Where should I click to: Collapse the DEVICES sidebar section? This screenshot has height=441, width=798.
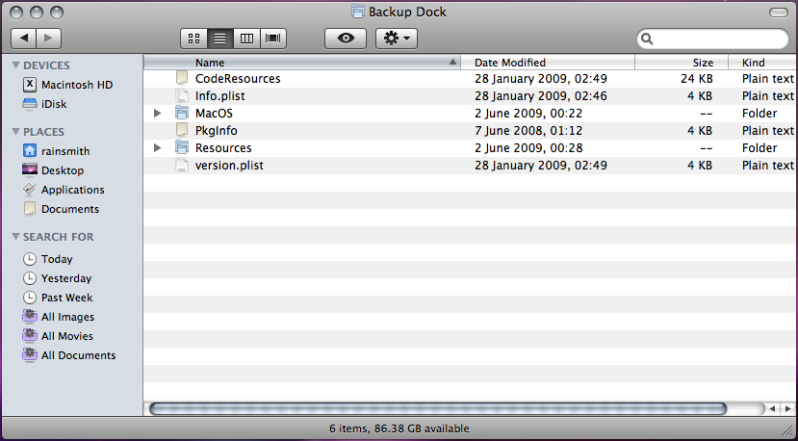16,65
